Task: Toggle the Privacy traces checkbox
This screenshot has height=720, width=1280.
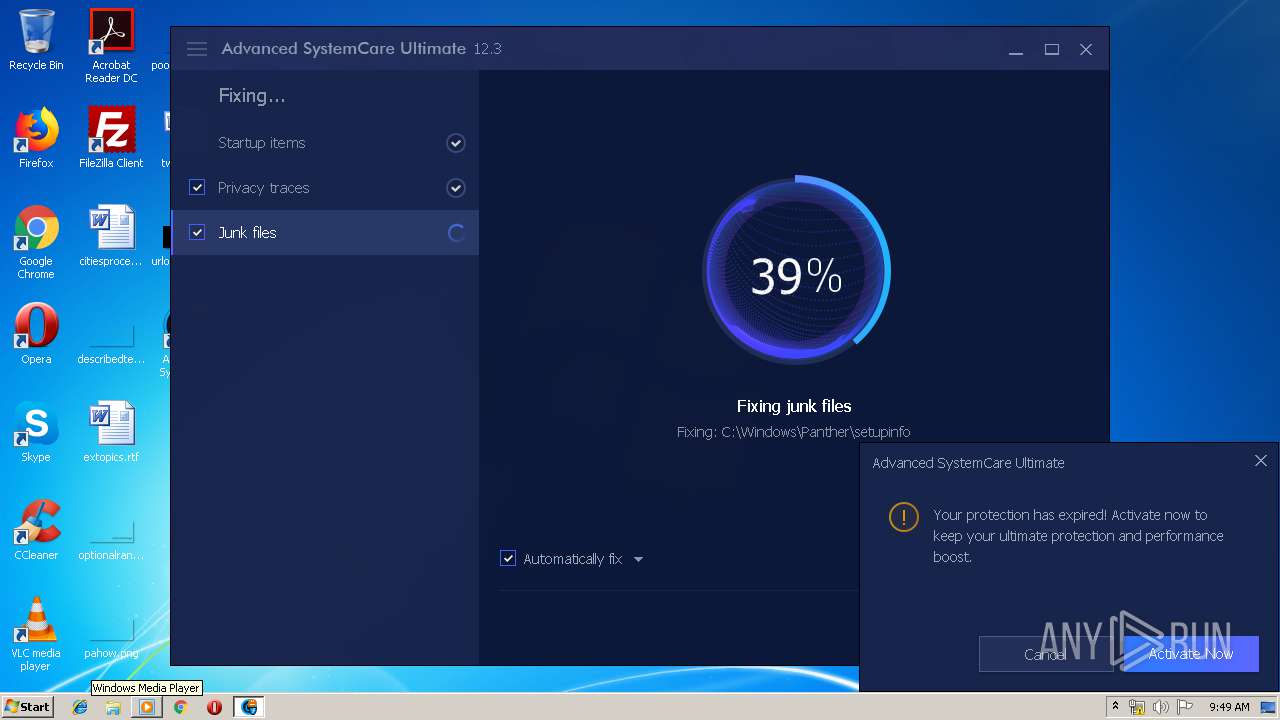Action: [197, 187]
